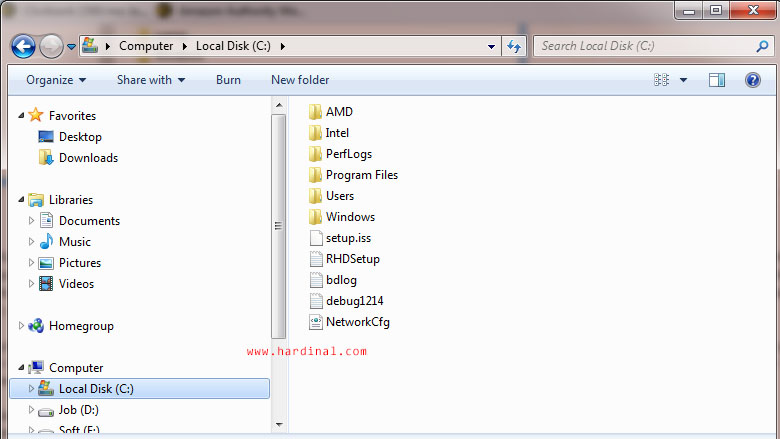Select Computer in the address breadcrumb

(x=146, y=46)
